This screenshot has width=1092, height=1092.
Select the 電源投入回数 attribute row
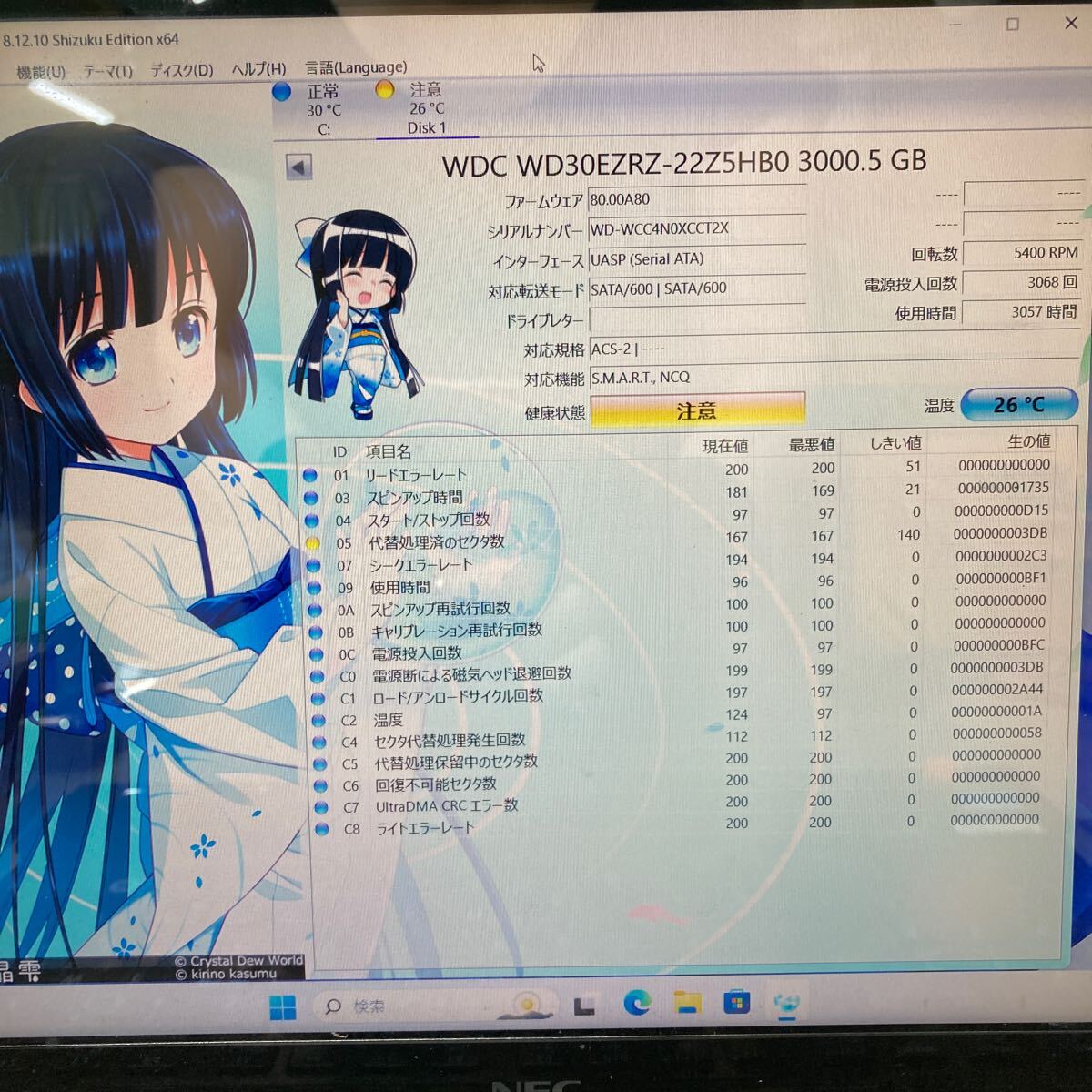678,650
